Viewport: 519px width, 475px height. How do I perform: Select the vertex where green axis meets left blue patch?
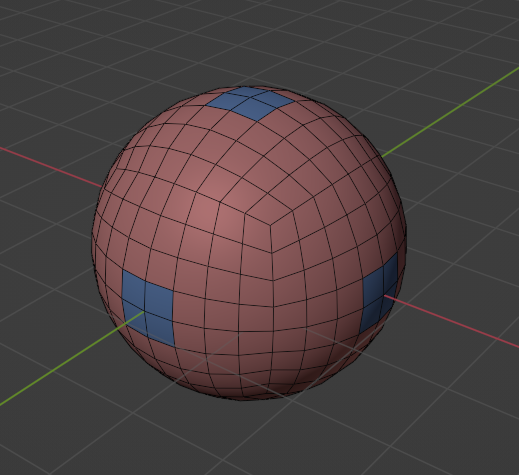pyautogui.click(x=145, y=312)
